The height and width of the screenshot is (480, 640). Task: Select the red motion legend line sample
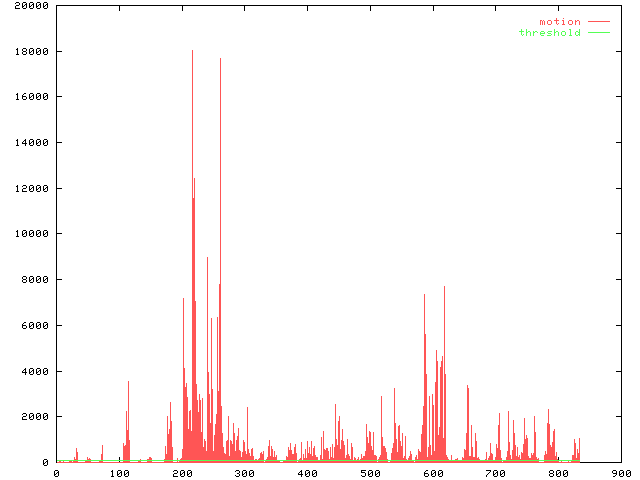[598, 22]
